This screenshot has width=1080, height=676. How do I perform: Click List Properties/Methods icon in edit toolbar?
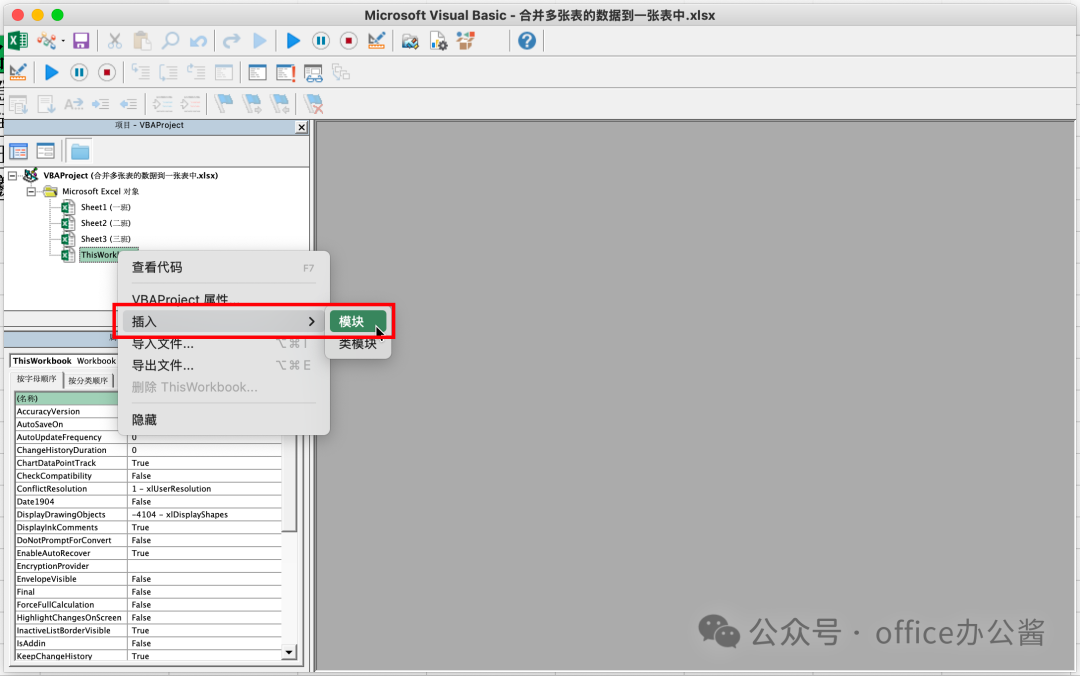pos(18,104)
